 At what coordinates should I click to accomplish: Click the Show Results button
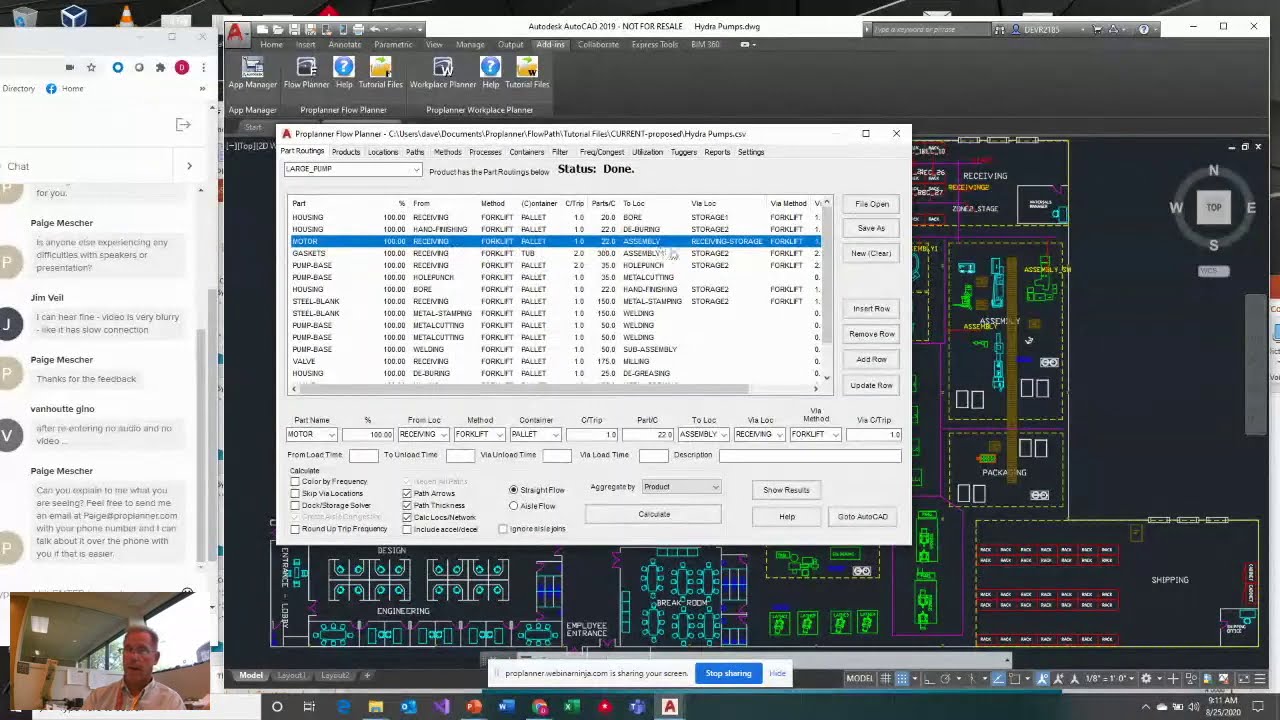click(x=786, y=490)
